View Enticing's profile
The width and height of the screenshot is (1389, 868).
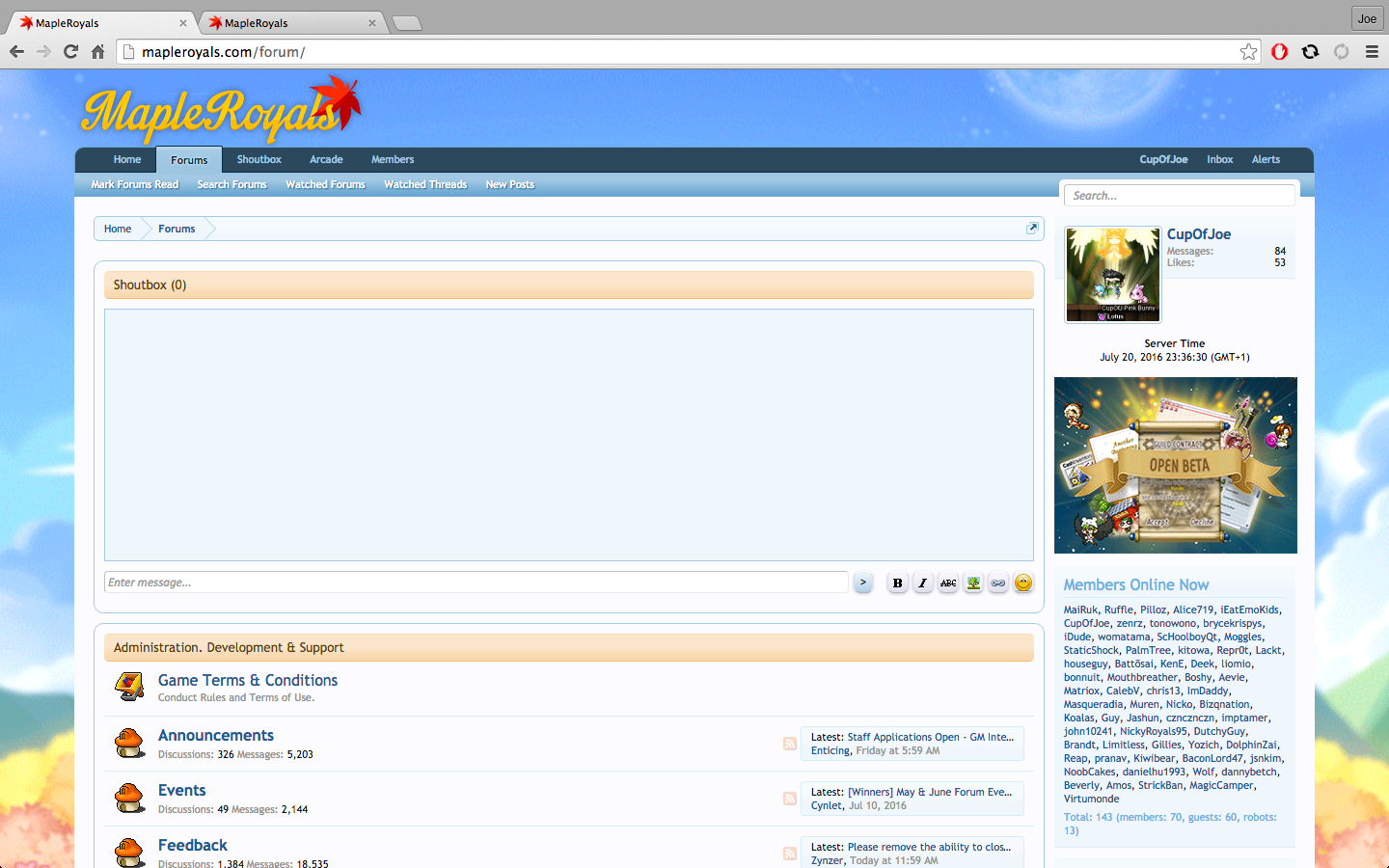[831, 750]
